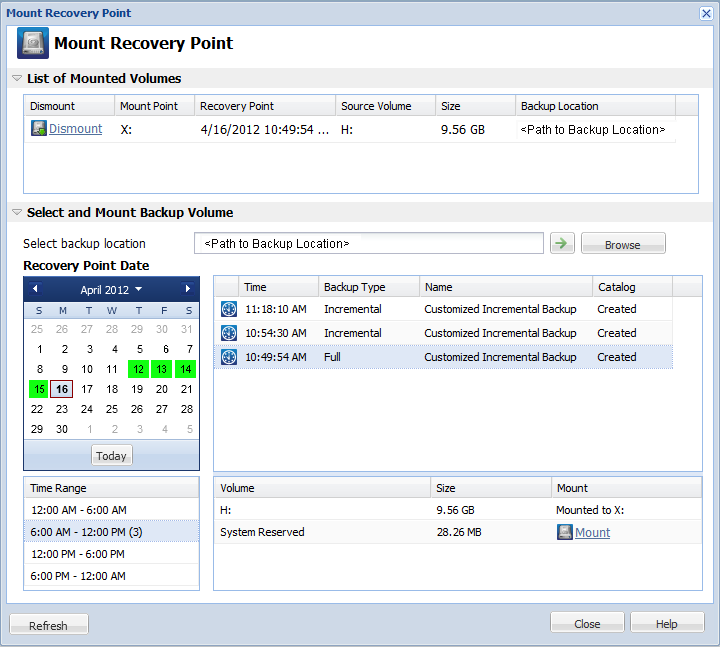Click the backup location path field
This screenshot has height=647, width=720.
tap(368, 243)
